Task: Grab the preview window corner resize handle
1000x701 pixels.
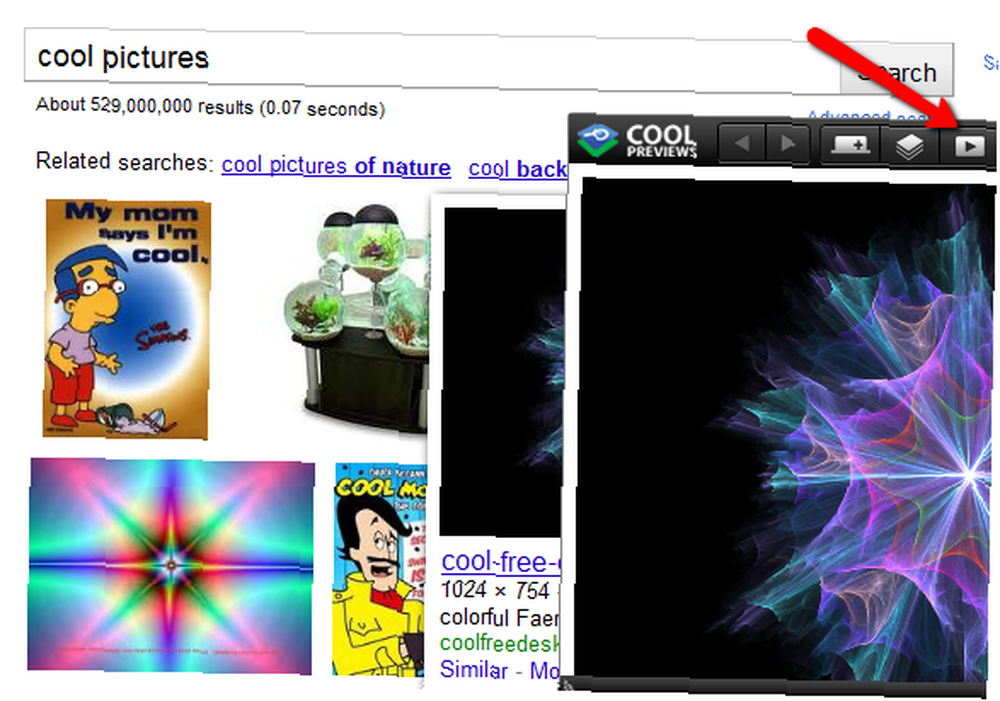Action: [566, 685]
